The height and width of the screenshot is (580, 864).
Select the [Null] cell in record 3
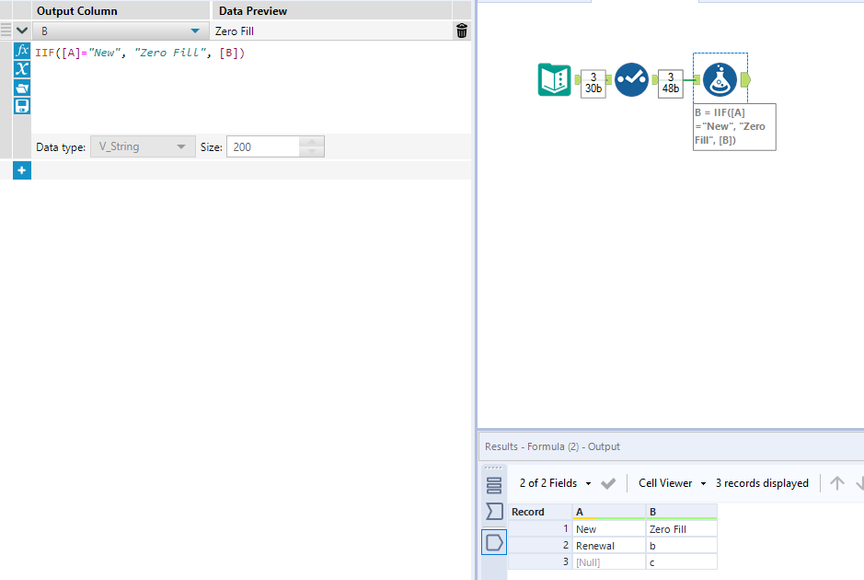tap(609, 562)
